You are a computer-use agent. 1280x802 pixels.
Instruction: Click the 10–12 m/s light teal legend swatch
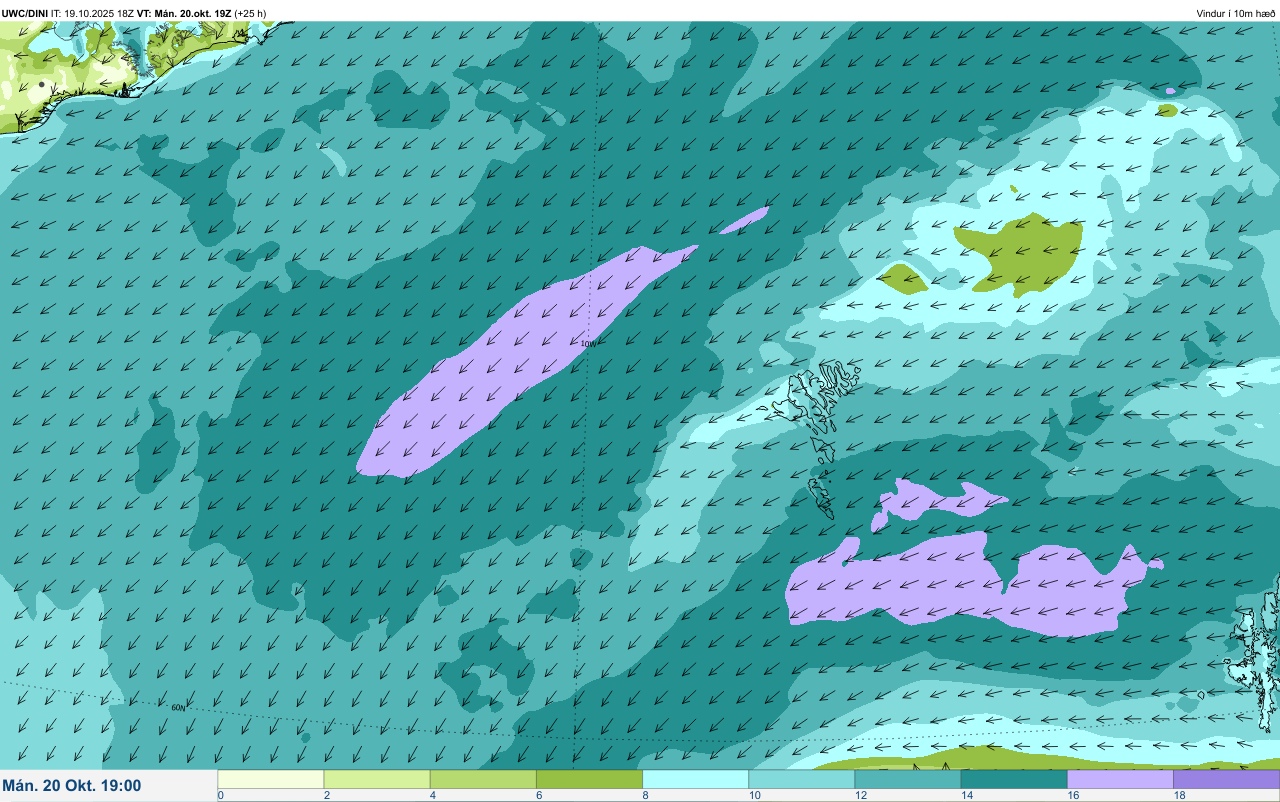801,779
